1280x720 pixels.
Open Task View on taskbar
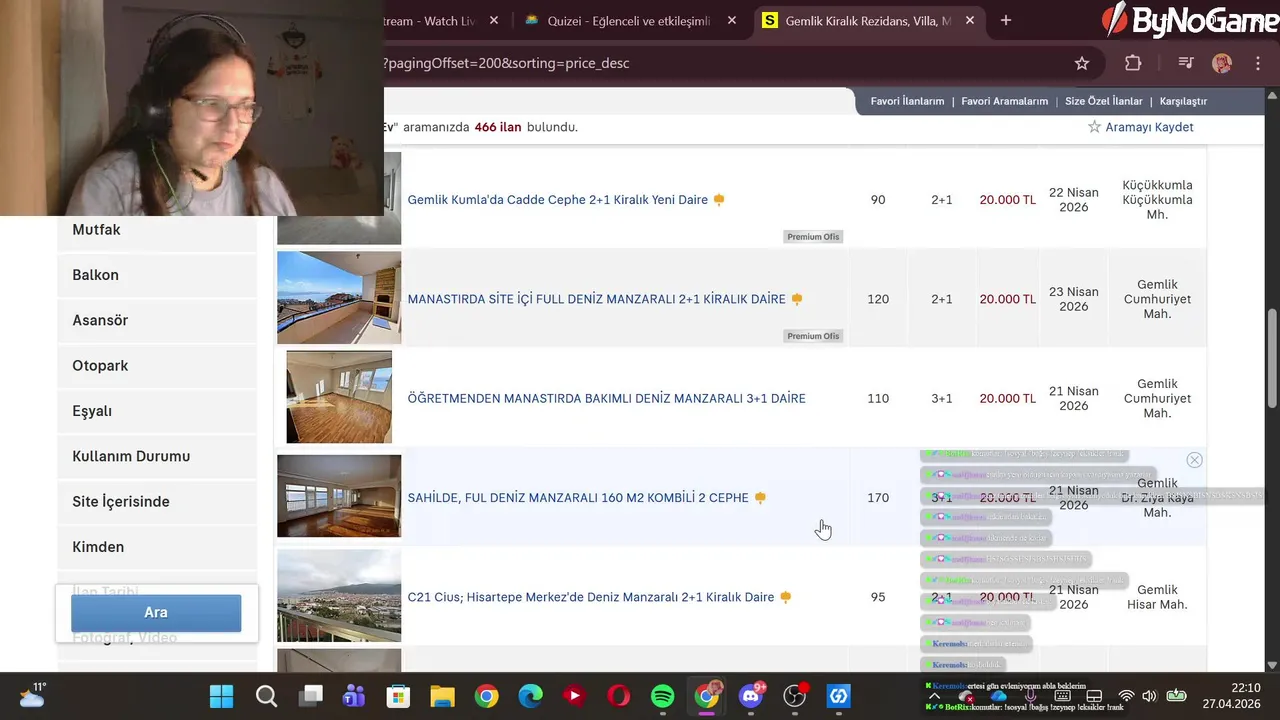pos(311,696)
